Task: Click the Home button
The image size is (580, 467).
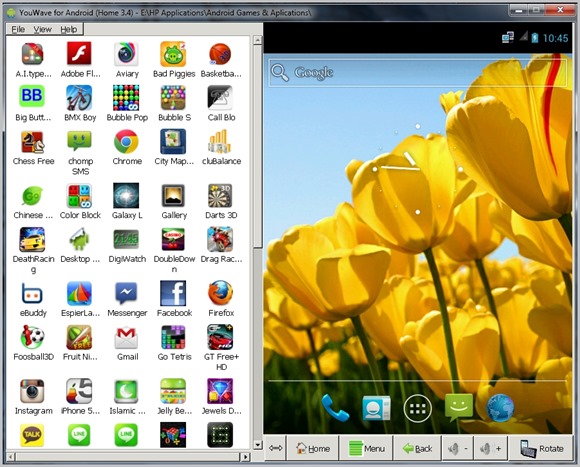Action: pyautogui.click(x=313, y=449)
